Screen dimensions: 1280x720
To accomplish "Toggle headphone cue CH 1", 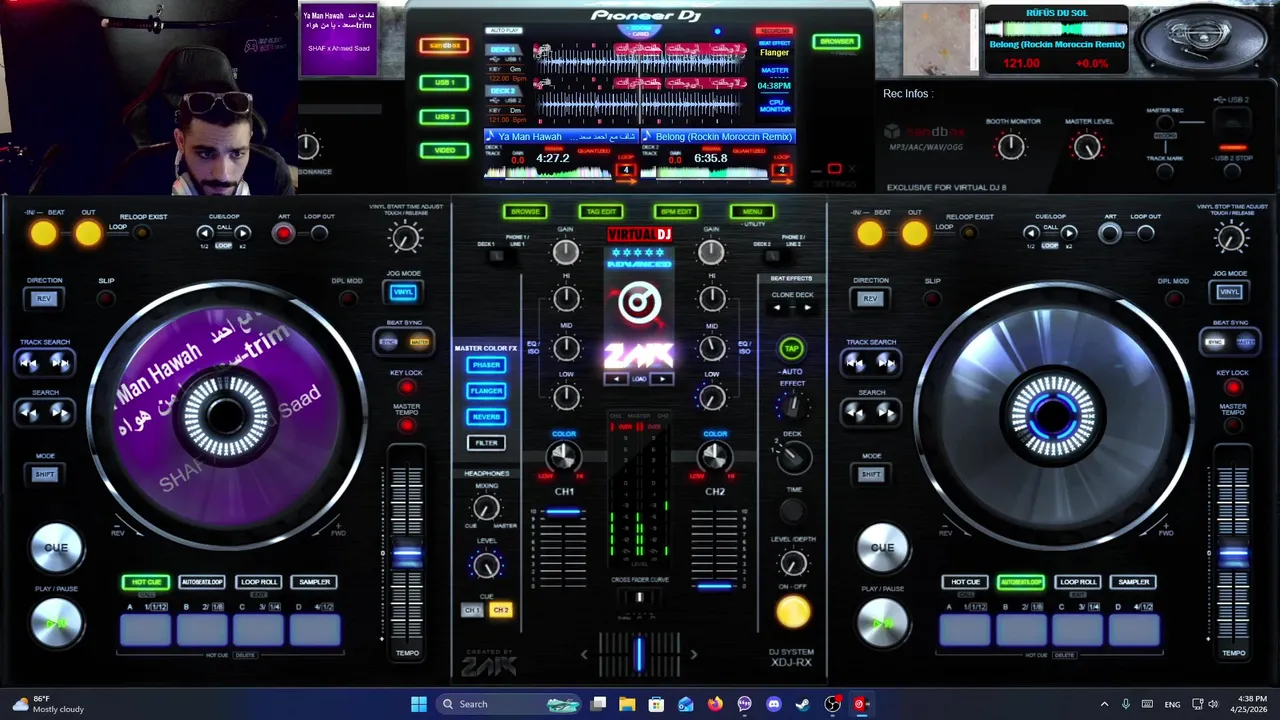I will click(x=472, y=610).
